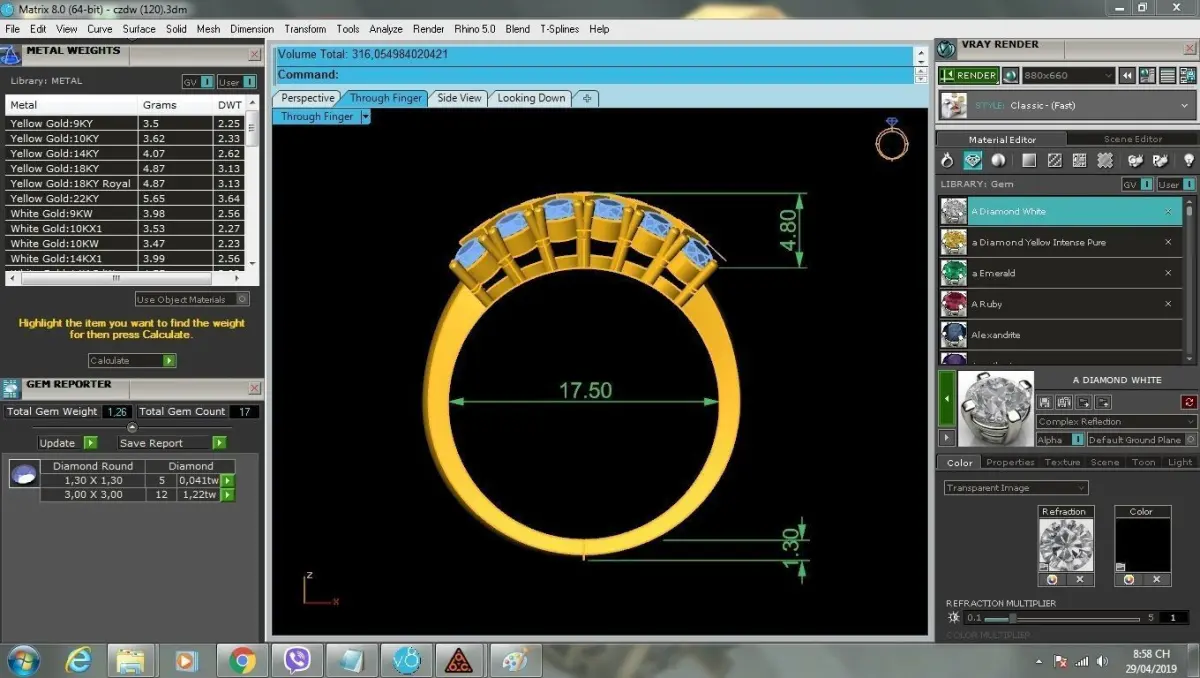Click the Save Report button
The width and height of the screenshot is (1200, 678).
(x=172, y=443)
